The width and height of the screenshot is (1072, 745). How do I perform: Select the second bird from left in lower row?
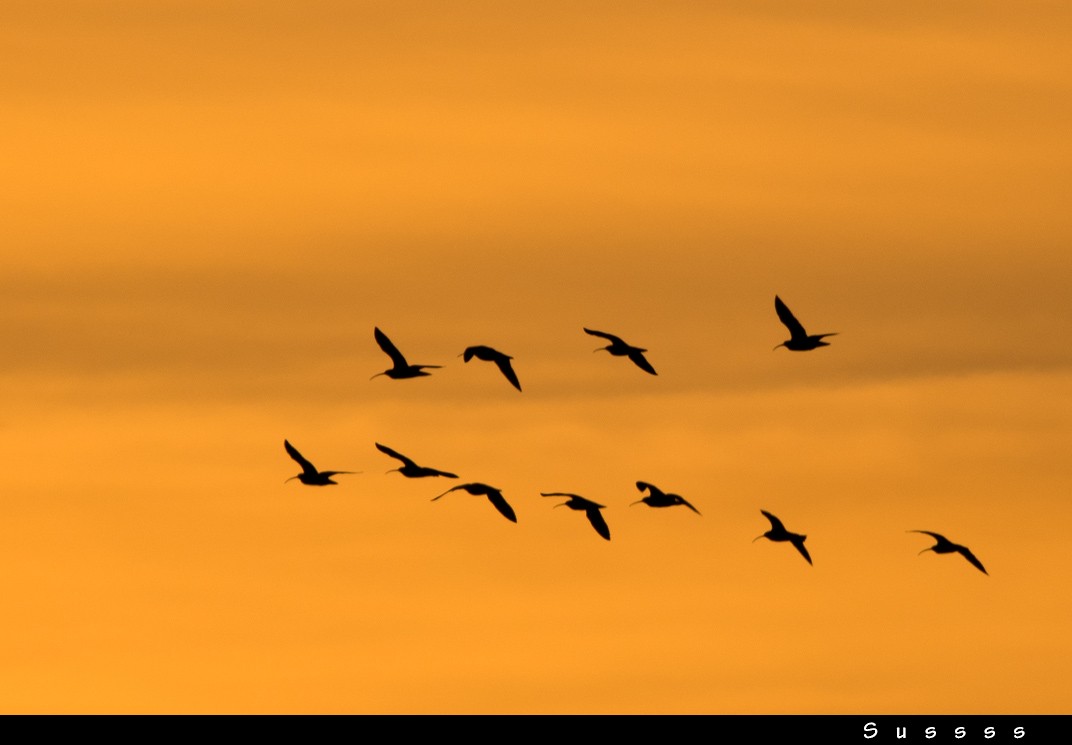pos(413,466)
